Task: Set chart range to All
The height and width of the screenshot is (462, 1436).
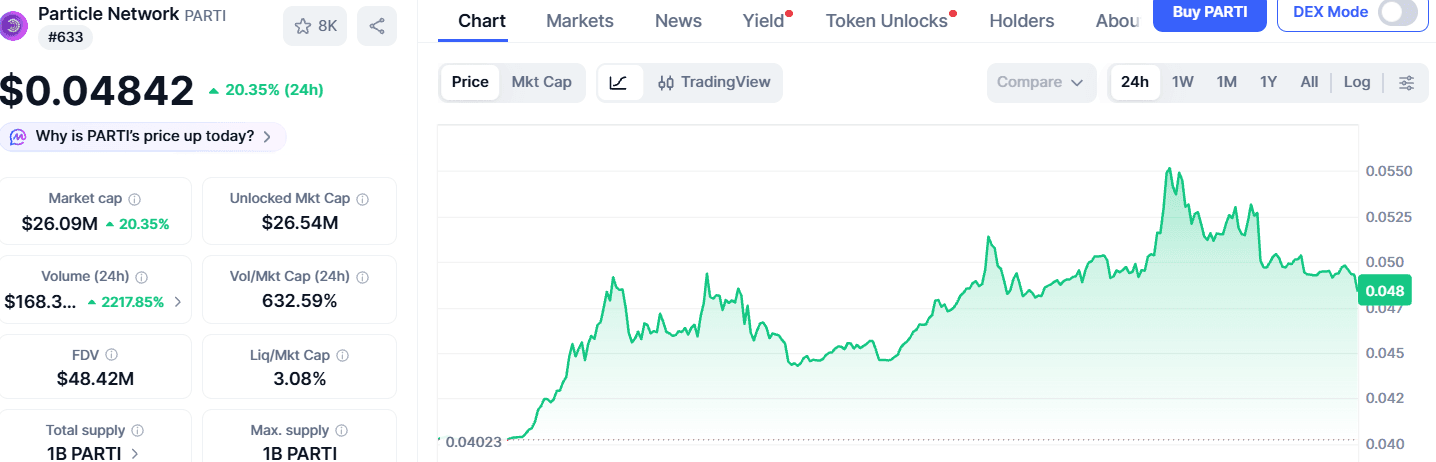Action: click(x=1309, y=82)
